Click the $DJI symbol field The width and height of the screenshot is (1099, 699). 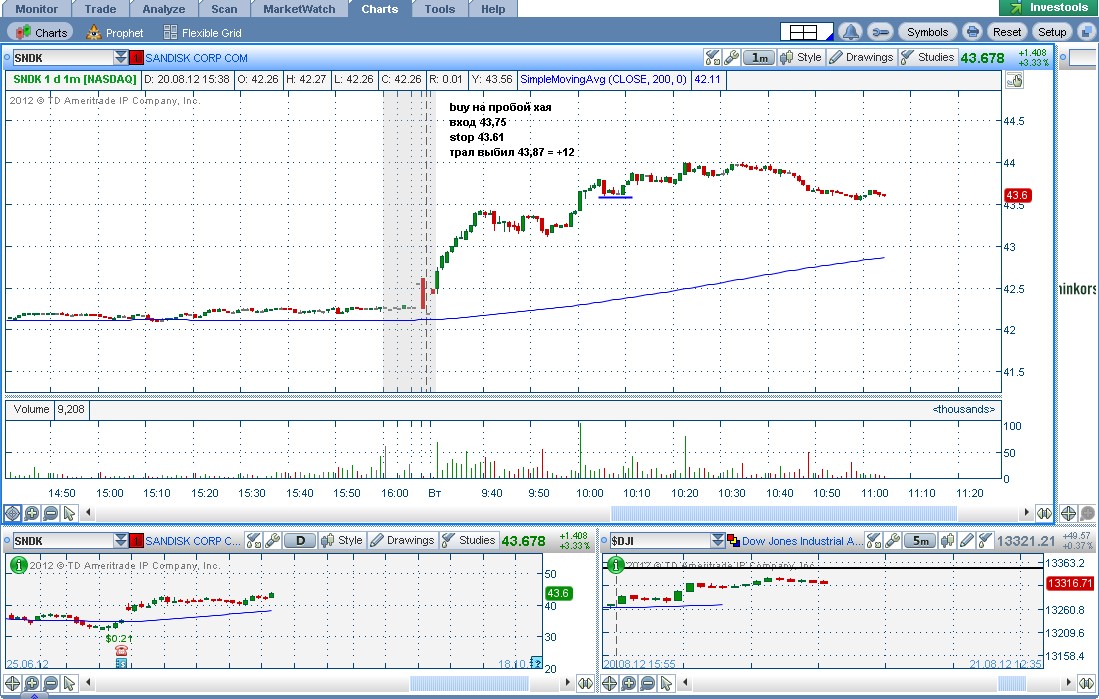[660, 541]
